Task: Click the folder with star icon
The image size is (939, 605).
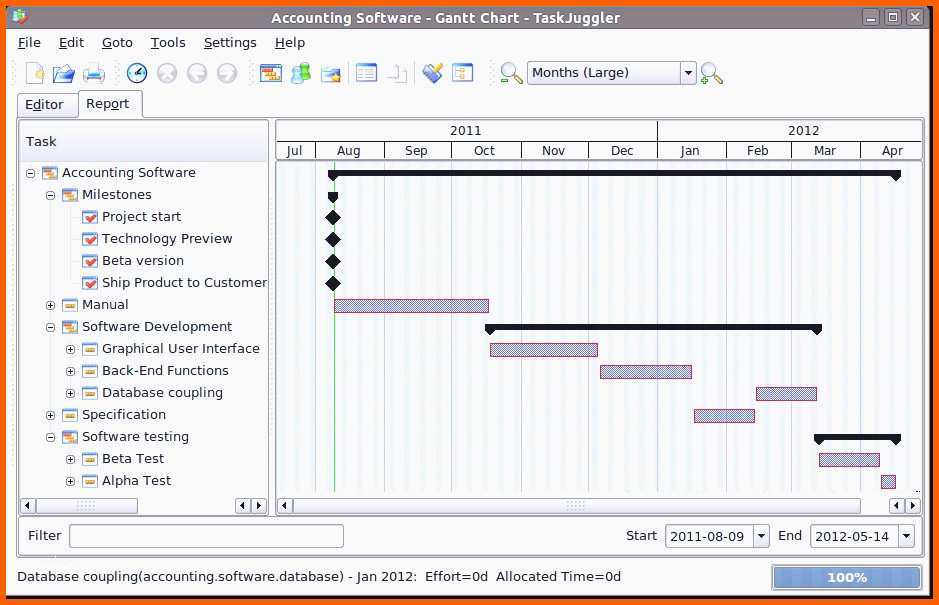Action: click(331, 74)
